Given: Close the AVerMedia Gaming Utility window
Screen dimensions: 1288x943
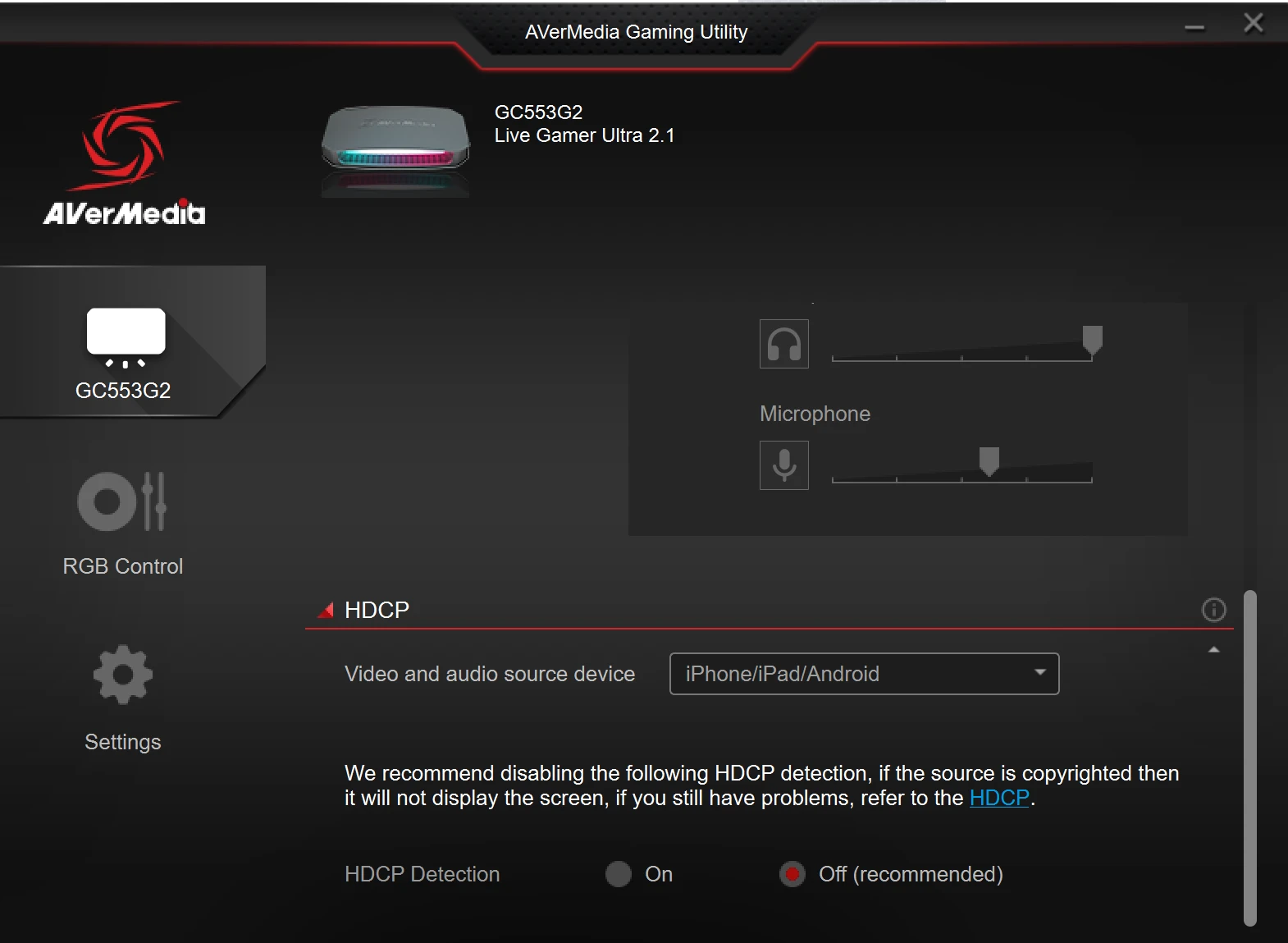Looking at the screenshot, I should click(1253, 24).
